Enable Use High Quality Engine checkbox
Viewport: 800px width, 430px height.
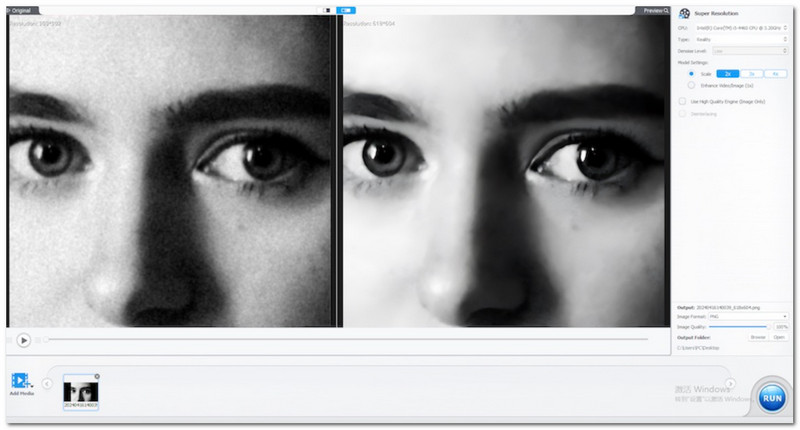pos(682,101)
